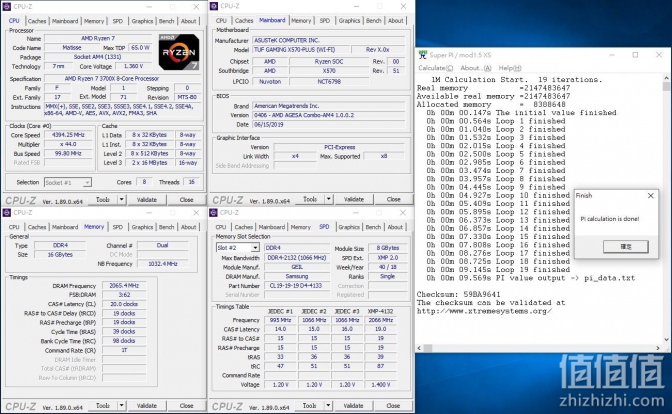Screen dimensions: 672x414
Task: Click Close button in Mainboard window
Action: click(x=393, y=199)
